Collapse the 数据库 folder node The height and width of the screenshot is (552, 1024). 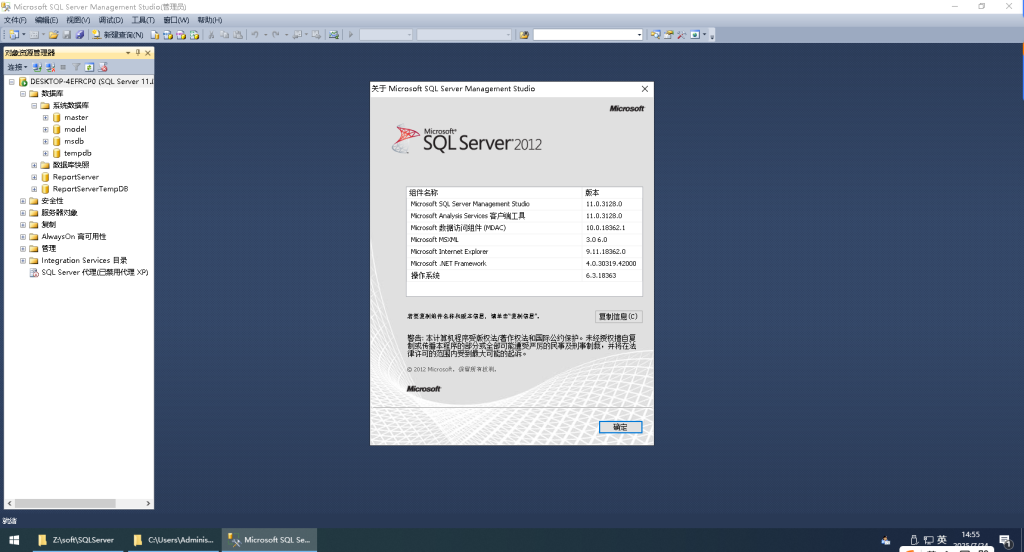coord(23,93)
